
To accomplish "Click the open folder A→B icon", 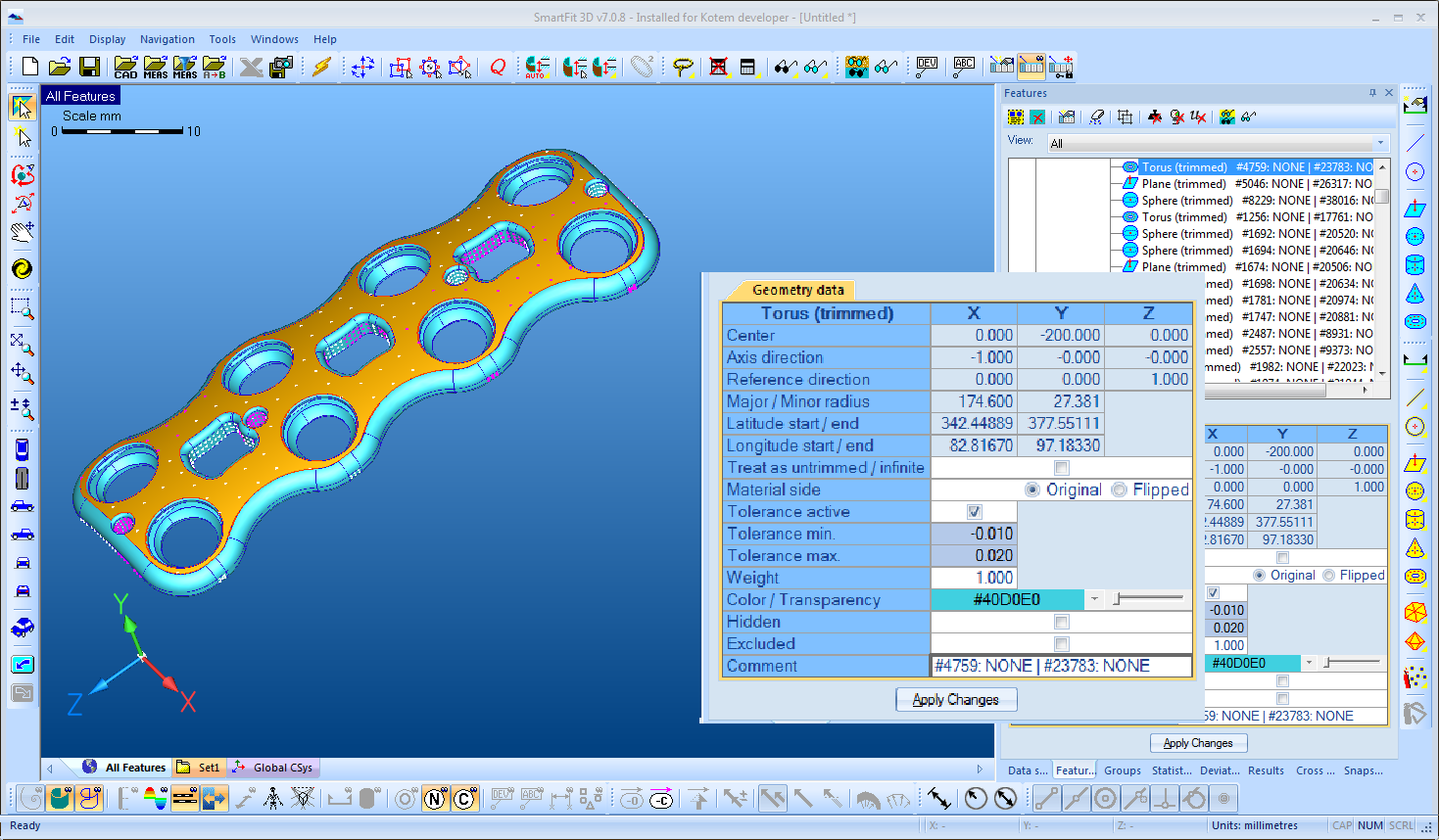I will pyautogui.click(x=215, y=67).
